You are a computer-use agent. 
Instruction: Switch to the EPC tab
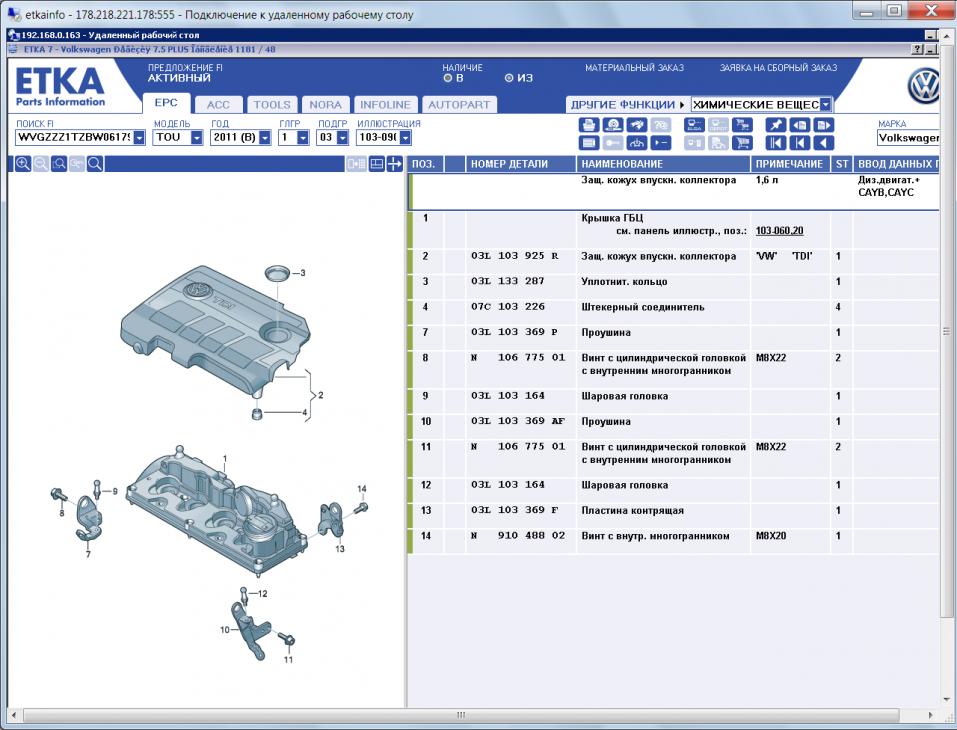pyautogui.click(x=166, y=103)
